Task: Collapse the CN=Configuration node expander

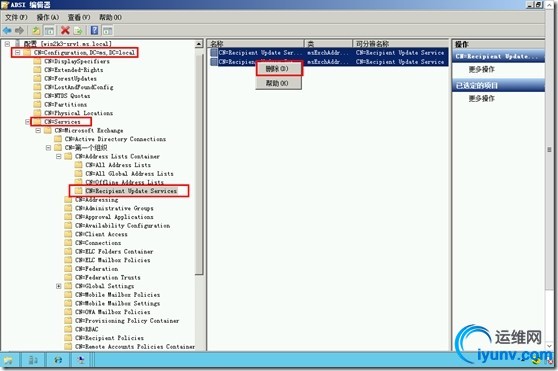Action: pos(17,53)
